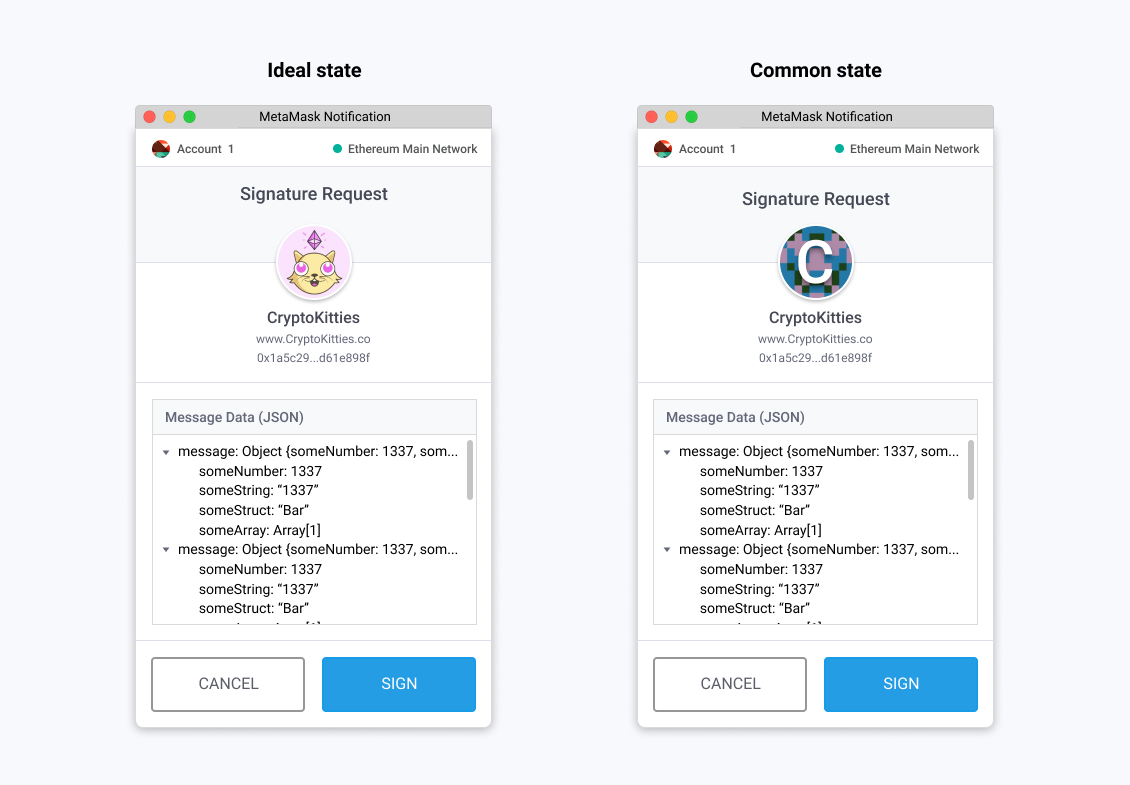1130x785 pixels.
Task: Collapse second message object in right window
Action: [x=667, y=550]
